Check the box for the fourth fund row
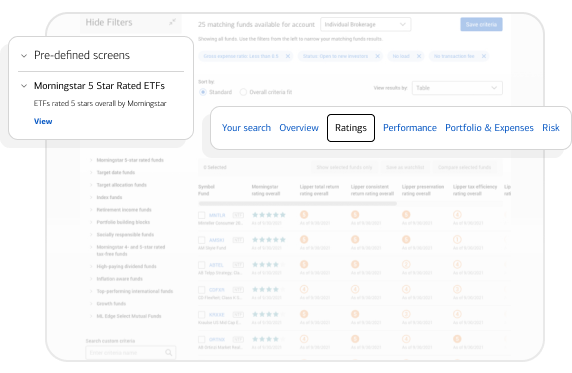 201,290
